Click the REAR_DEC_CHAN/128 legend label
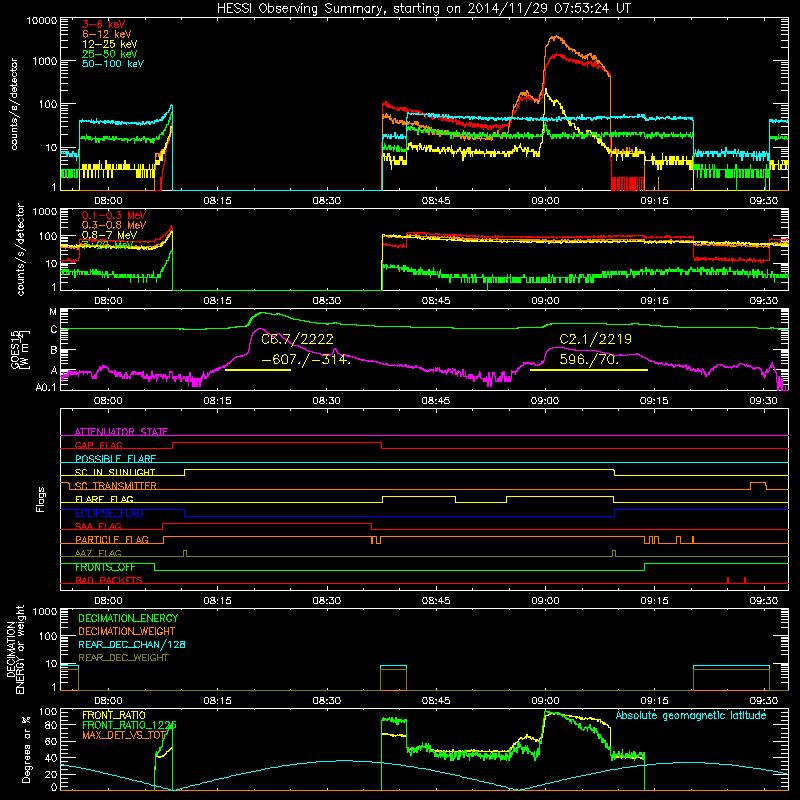This screenshot has width=800, height=800. (x=132, y=645)
